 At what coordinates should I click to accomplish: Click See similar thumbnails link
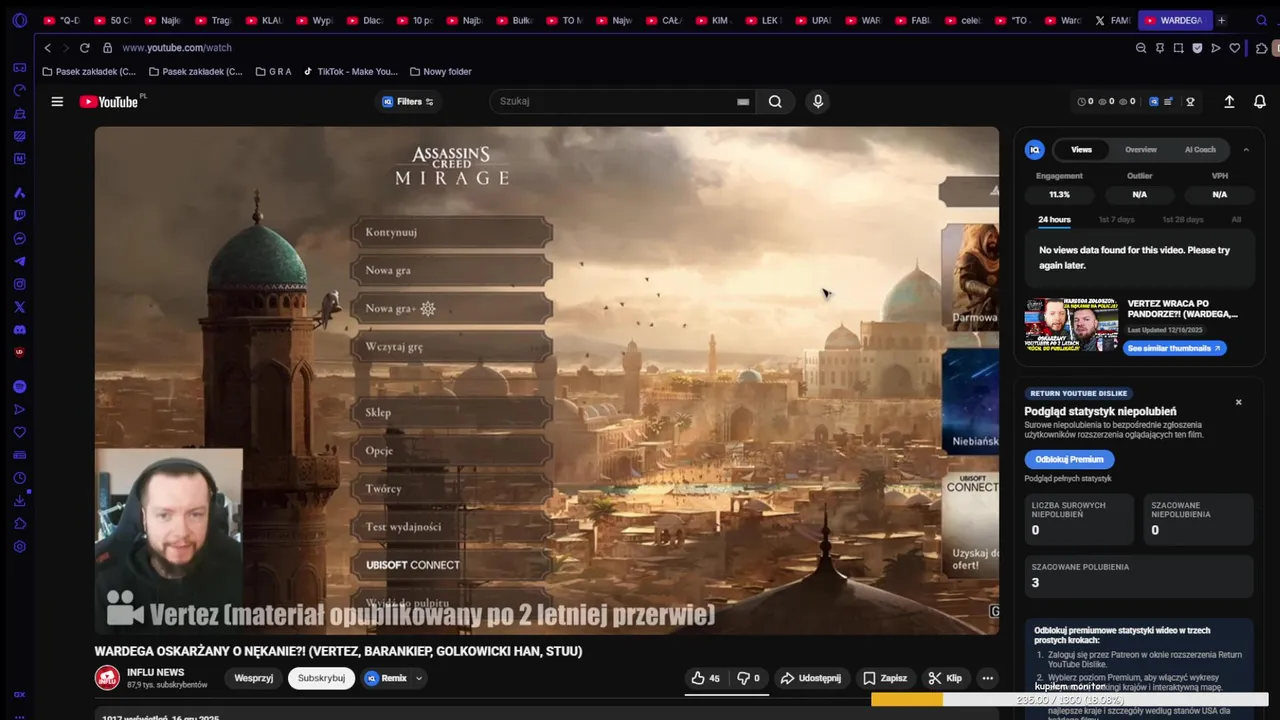tap(1174, 348)
